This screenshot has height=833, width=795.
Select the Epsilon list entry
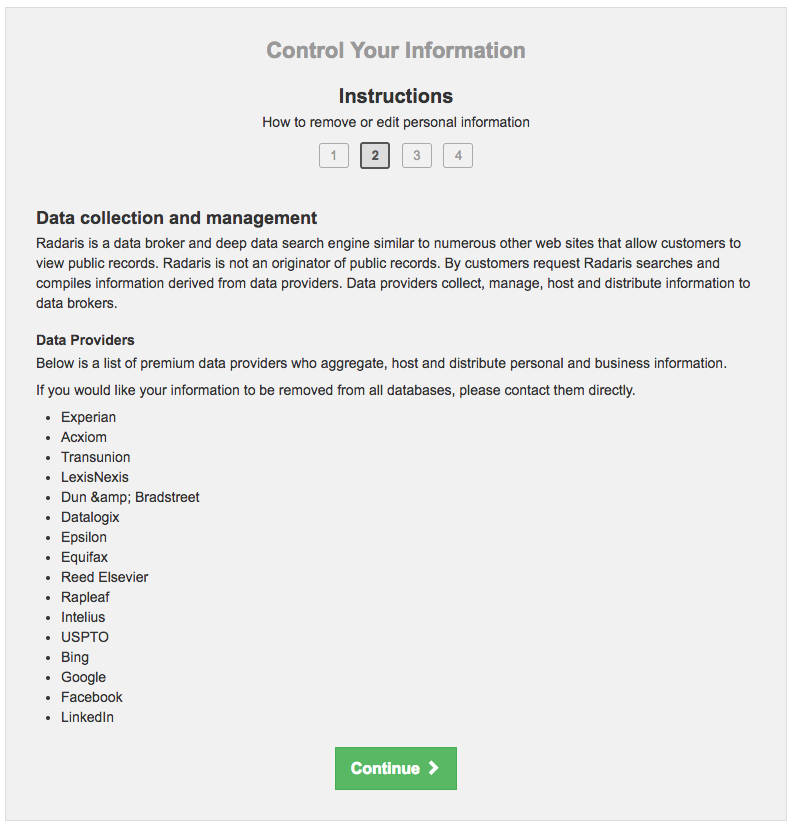[x=84, y=537]
